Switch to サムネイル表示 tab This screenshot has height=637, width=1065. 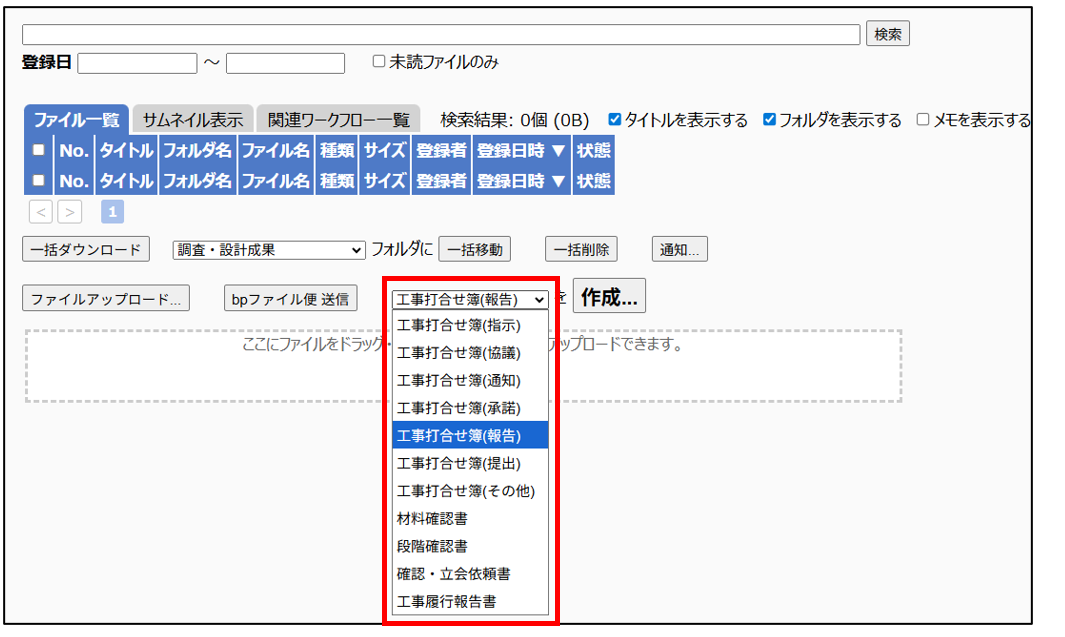click(192, 120)
